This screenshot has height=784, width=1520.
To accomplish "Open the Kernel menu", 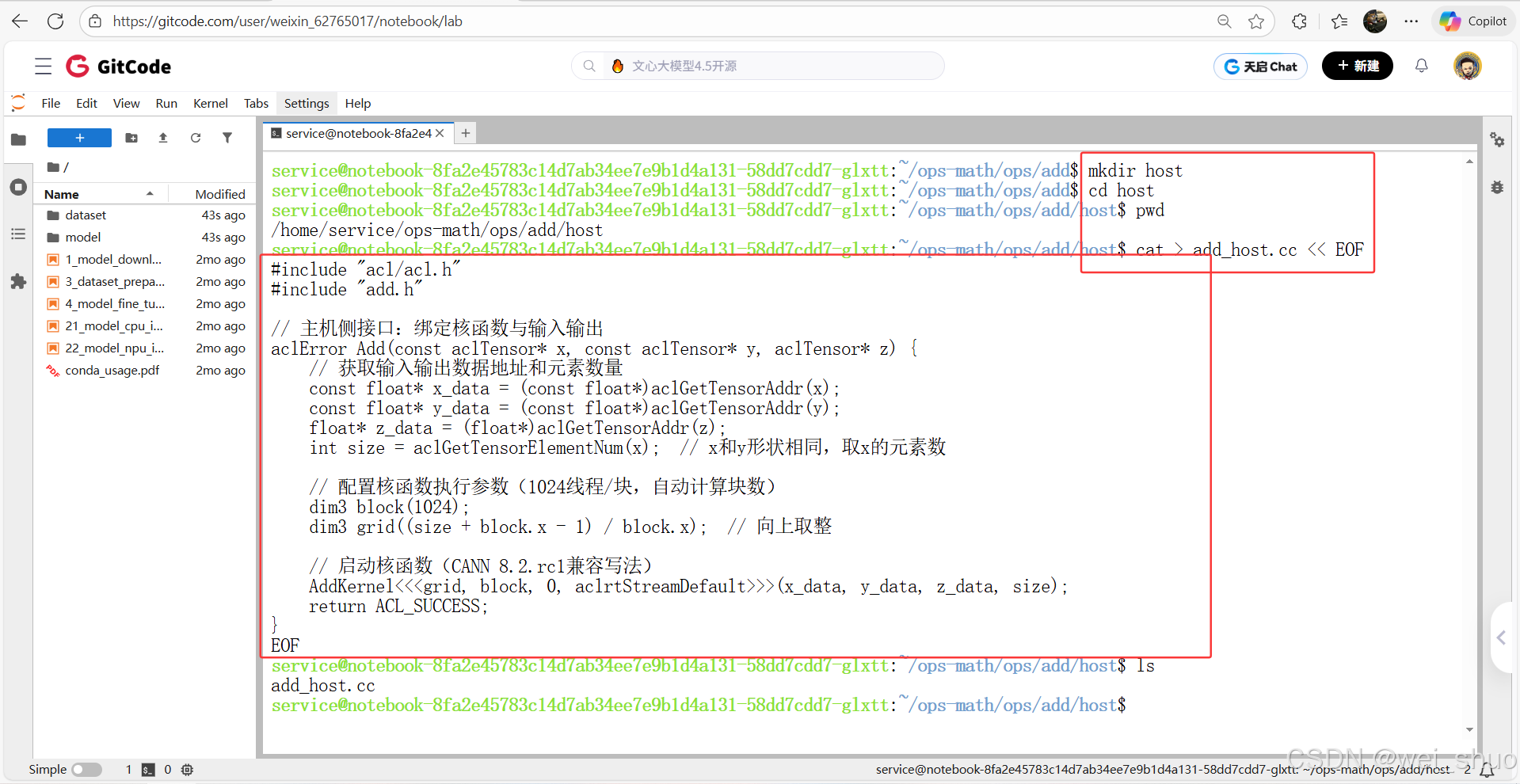I will point(211,103).
